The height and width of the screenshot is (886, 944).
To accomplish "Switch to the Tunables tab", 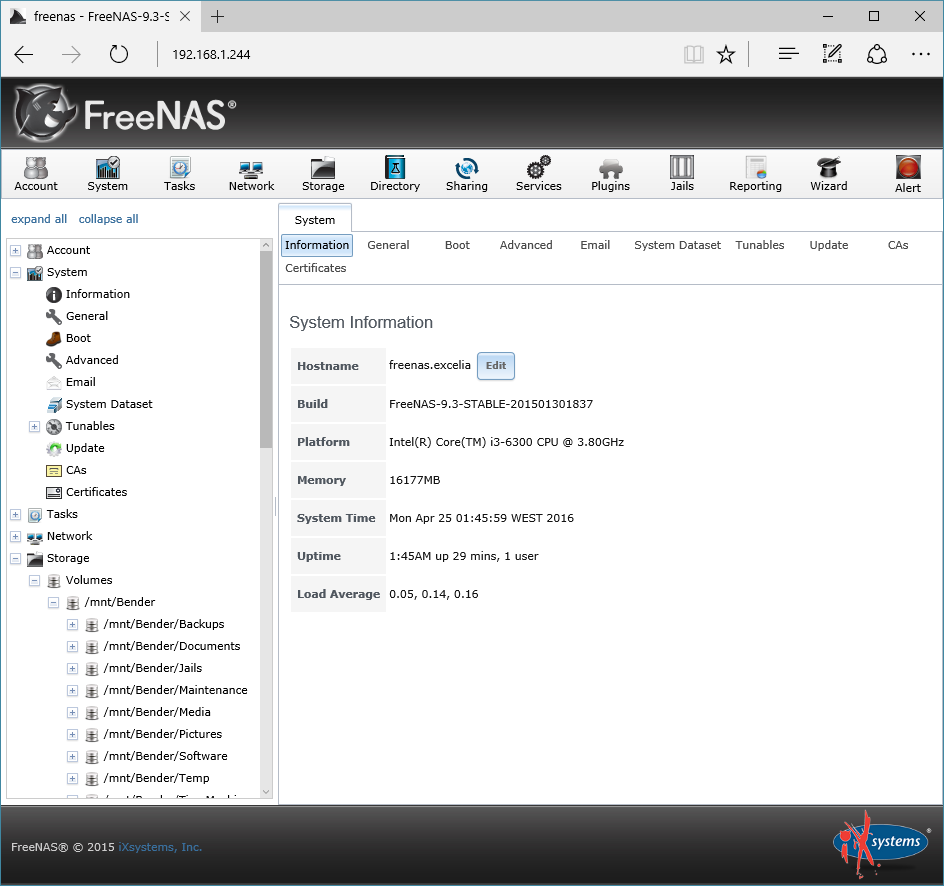I will [x=760, y=245].
